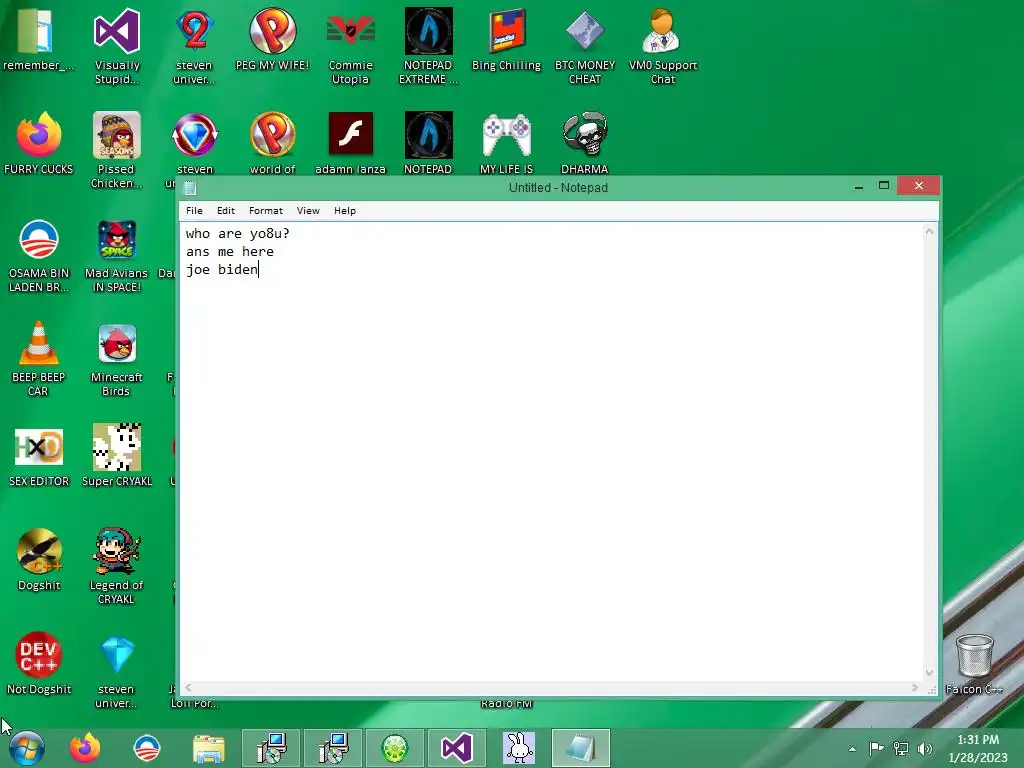The height and width of the screenshot is (768, 1024).
Task: Select the single 'NOTEPAD' flame desktop icon
Action: coord(428,144)
